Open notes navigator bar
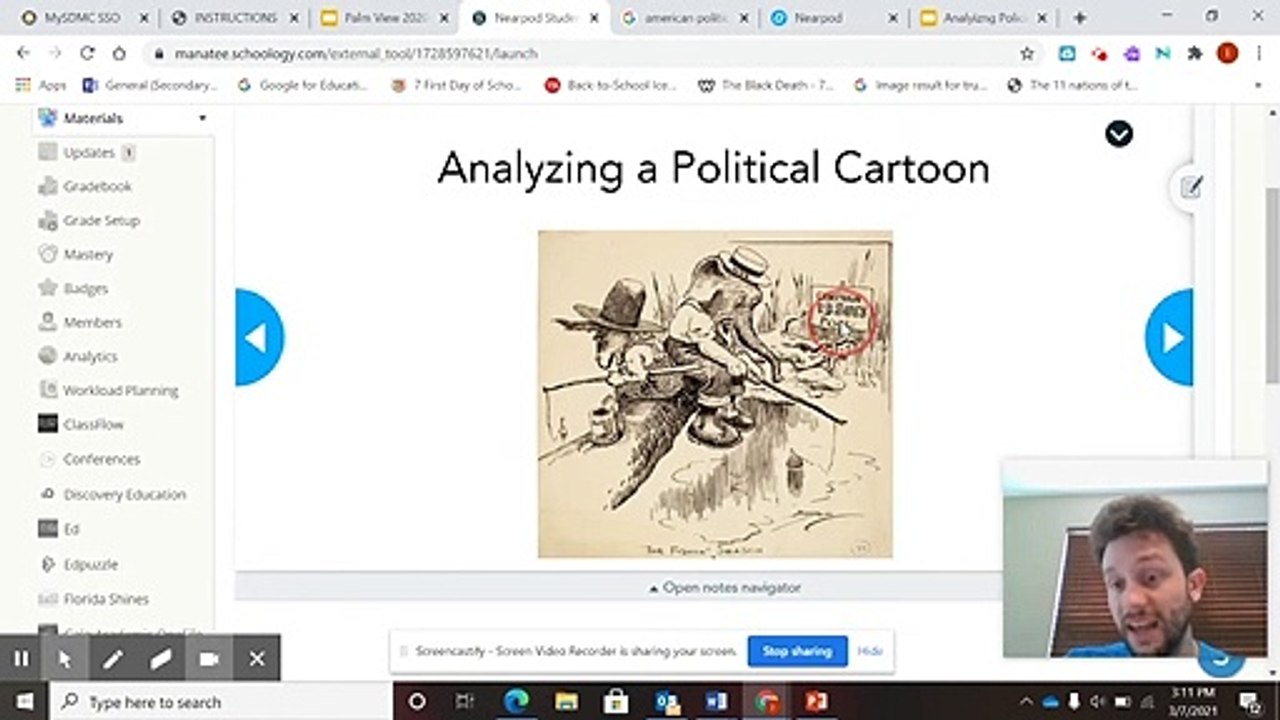1280x720 pixels. pyautogui.click(x=725, y=588)
